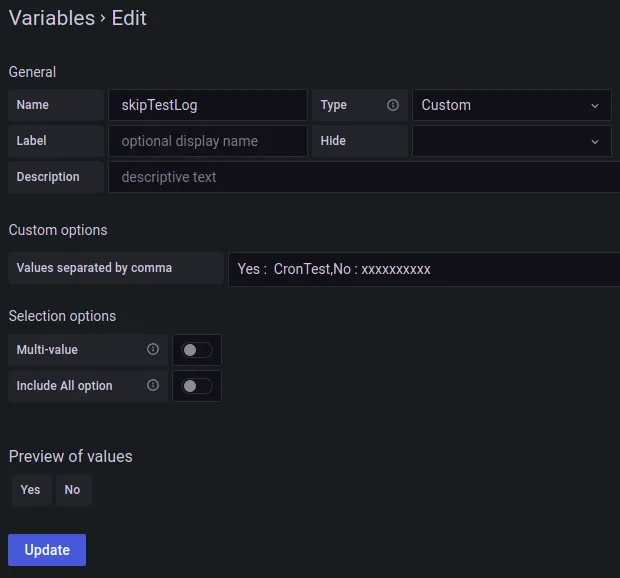Click the Multi-value info icon

(153, 350)
